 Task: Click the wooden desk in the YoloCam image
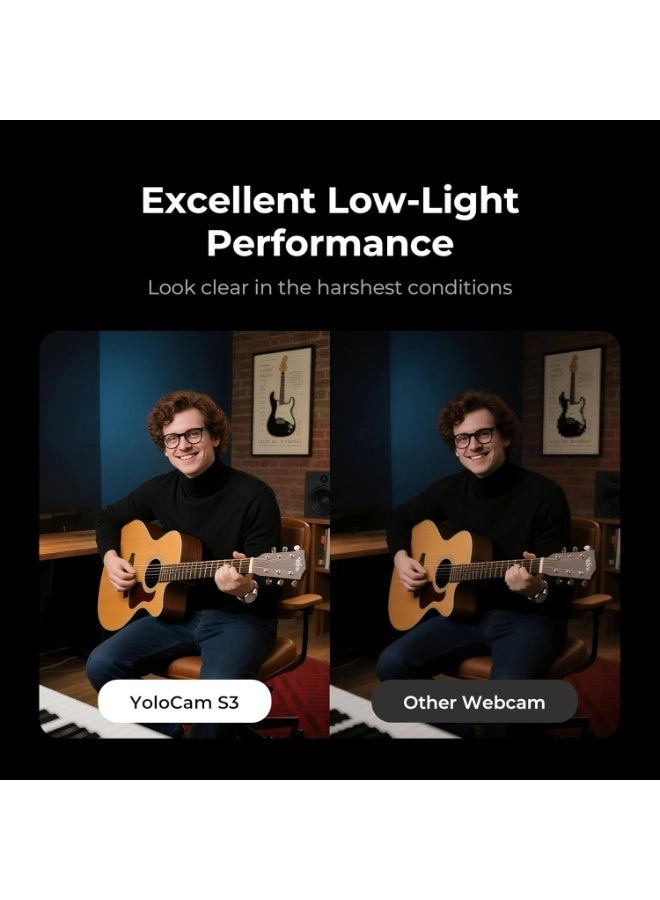(x=69, y=544)
